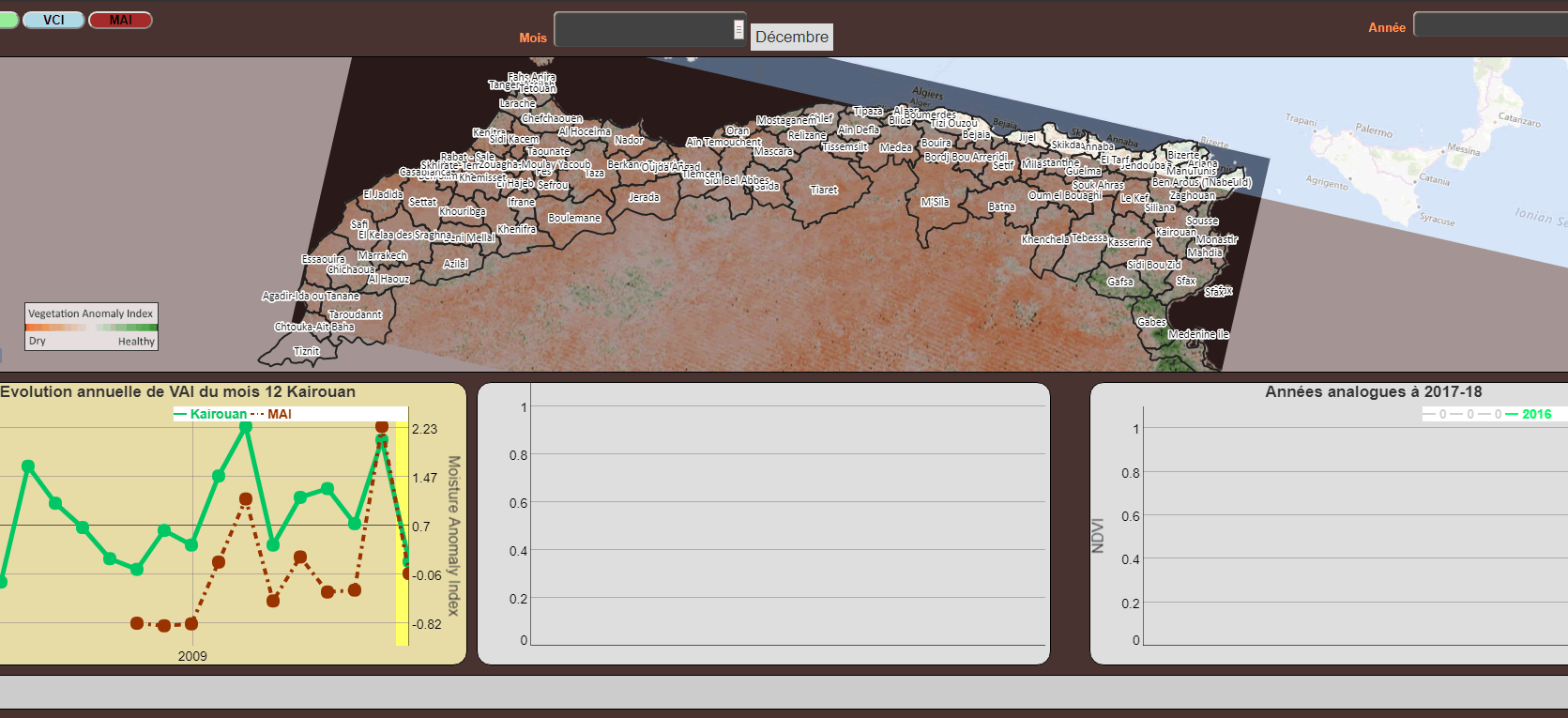
Task: Click the Mois dropdown list handle icon
Action: click(738, 30)
